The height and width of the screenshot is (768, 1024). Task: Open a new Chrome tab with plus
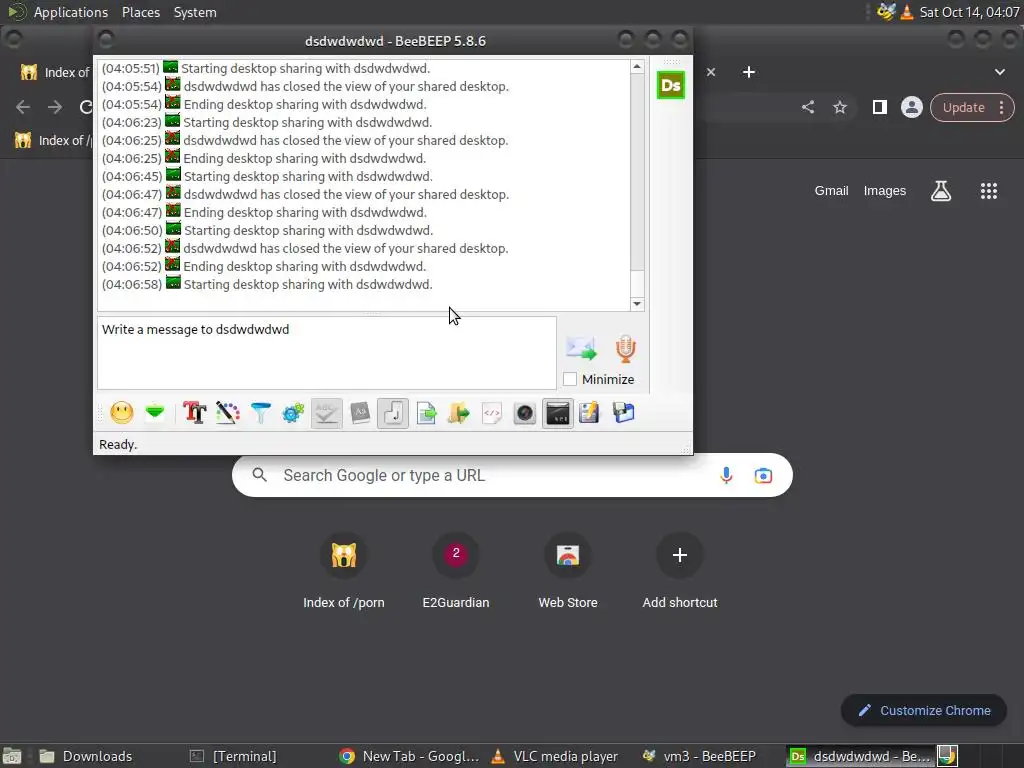[x=749, y=72]
